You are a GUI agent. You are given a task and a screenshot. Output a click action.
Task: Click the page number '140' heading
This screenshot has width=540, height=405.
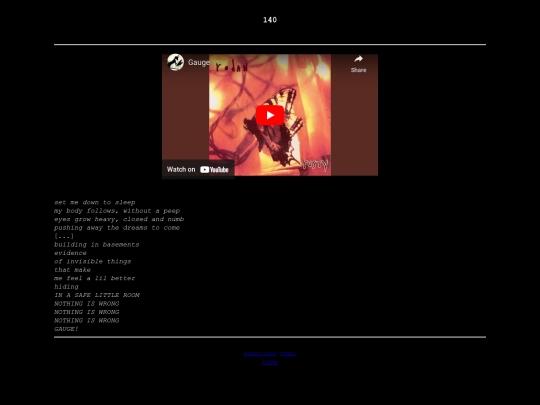click(x=270, y=20)
